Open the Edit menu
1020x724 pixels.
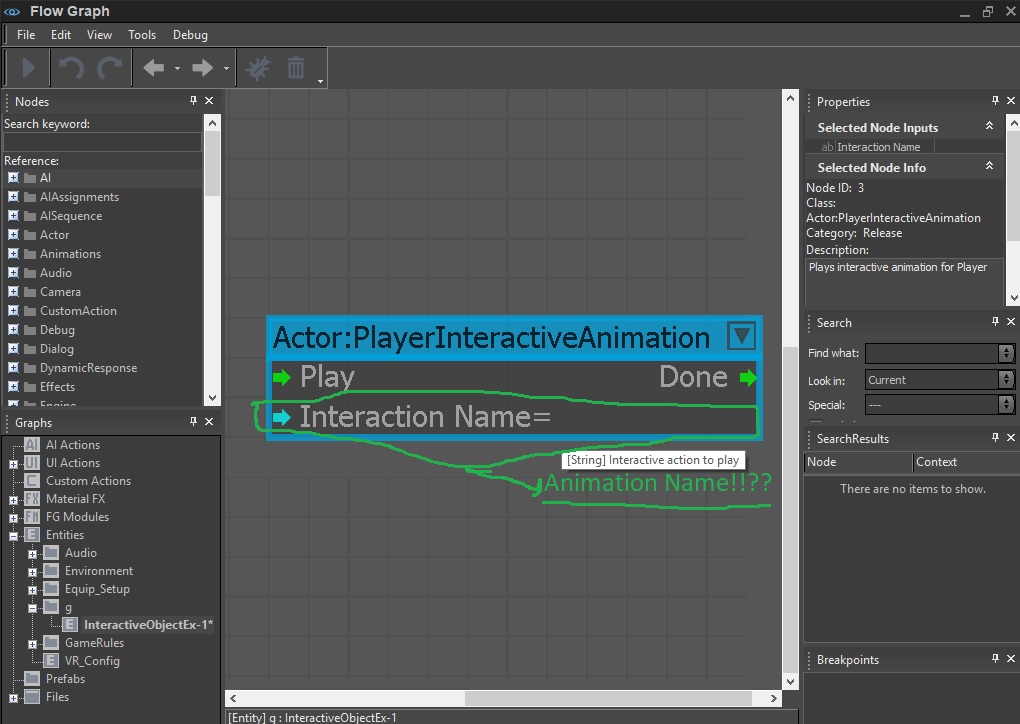click(60, 34)
